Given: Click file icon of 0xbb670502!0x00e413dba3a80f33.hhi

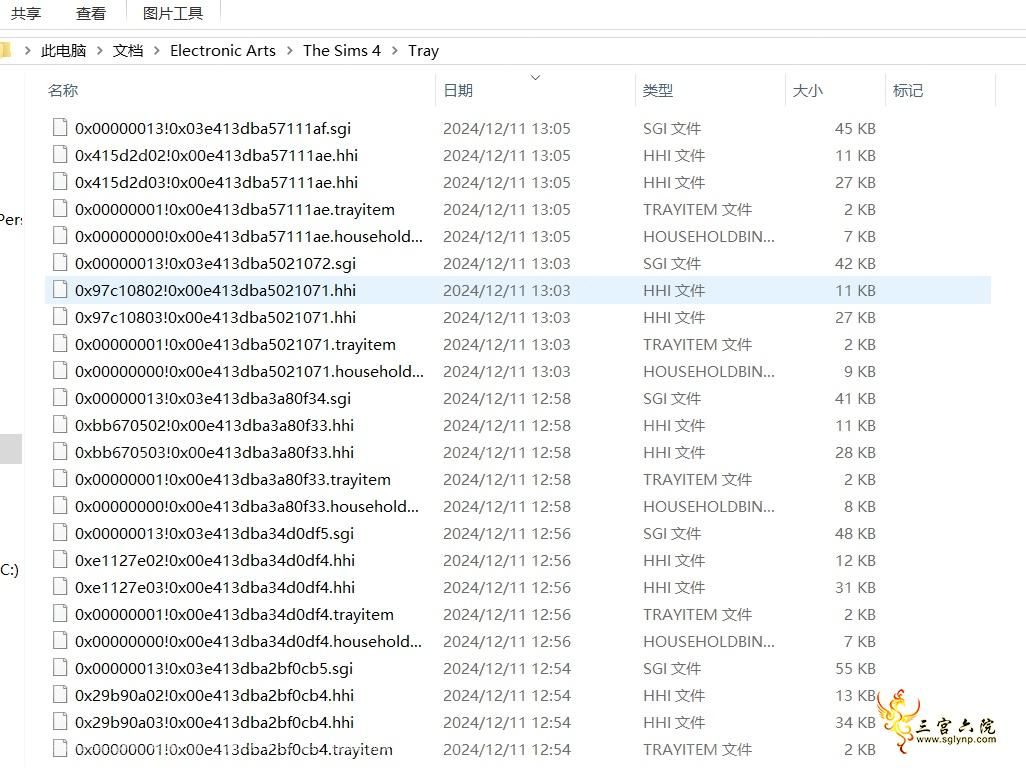Looking at the screenshot, I should [60, 425].
